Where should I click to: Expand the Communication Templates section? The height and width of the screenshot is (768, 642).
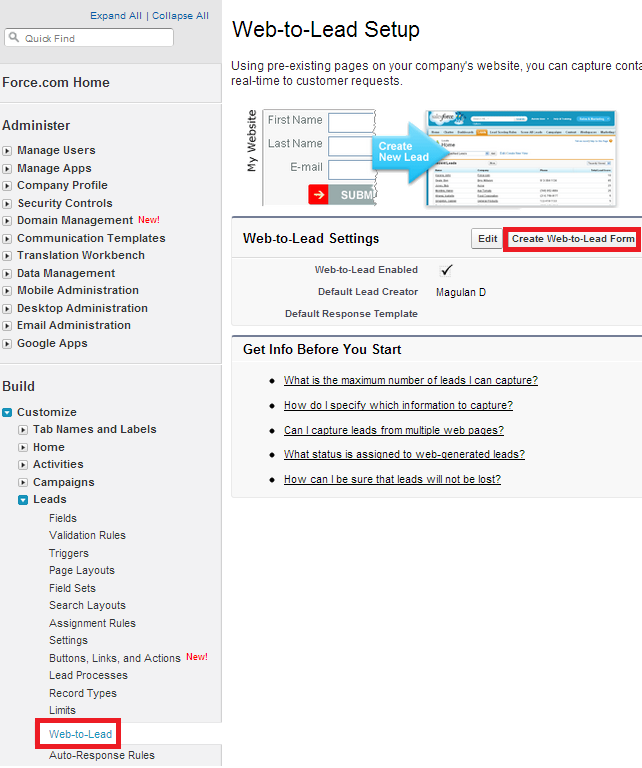[7, 239]
